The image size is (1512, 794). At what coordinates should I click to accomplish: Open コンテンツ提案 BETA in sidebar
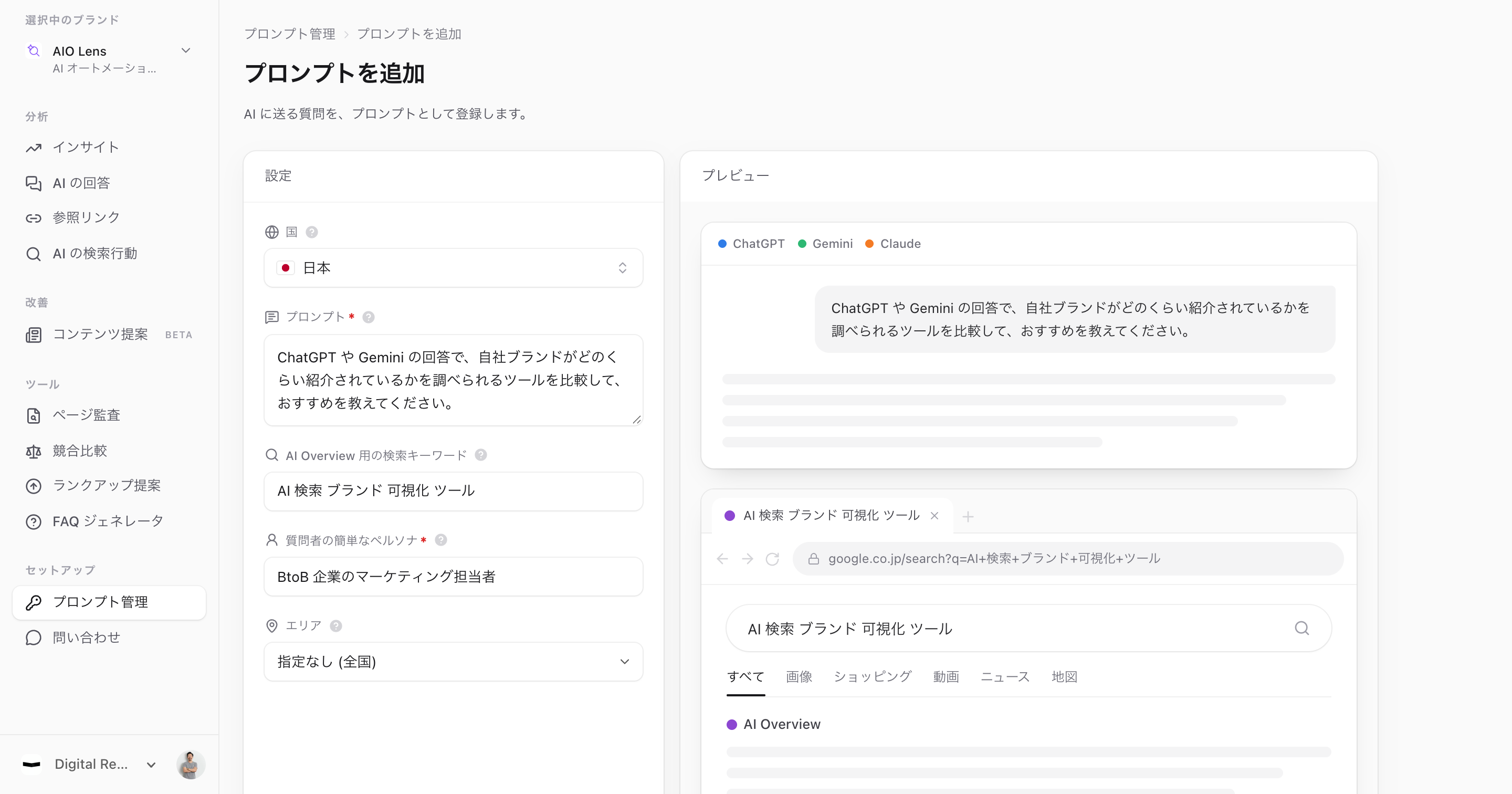coord(109,335)
